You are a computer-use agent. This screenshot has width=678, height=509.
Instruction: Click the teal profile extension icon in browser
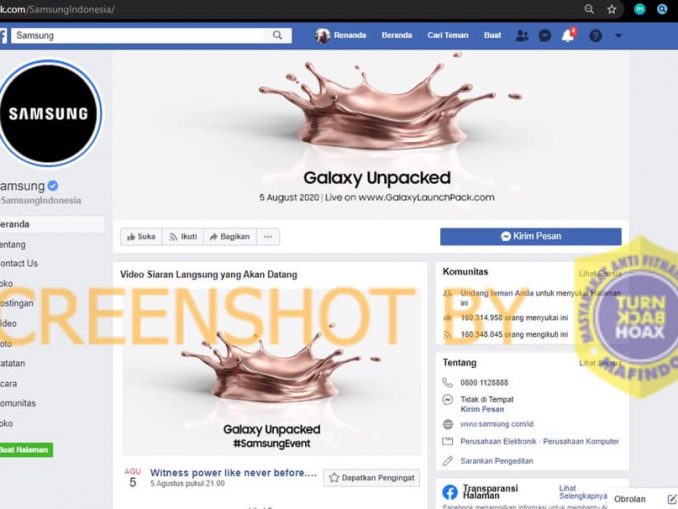click(x=640, y=9)
